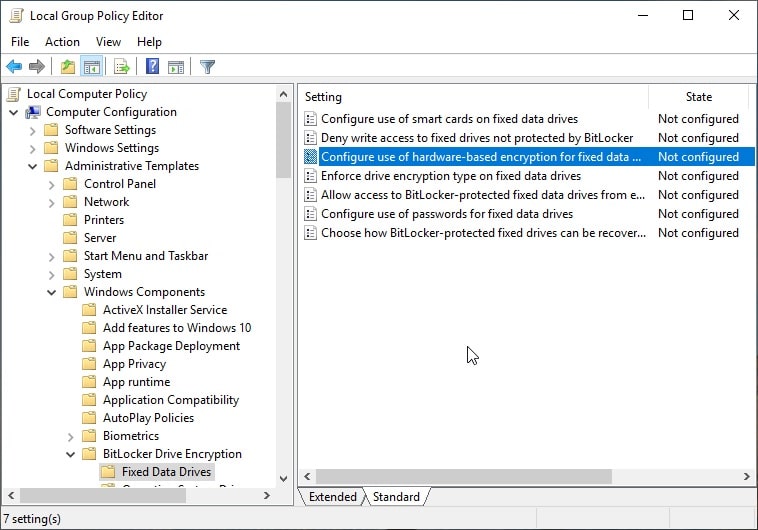Sort by the State column header
758x530 pixels.
pos(699,97)
